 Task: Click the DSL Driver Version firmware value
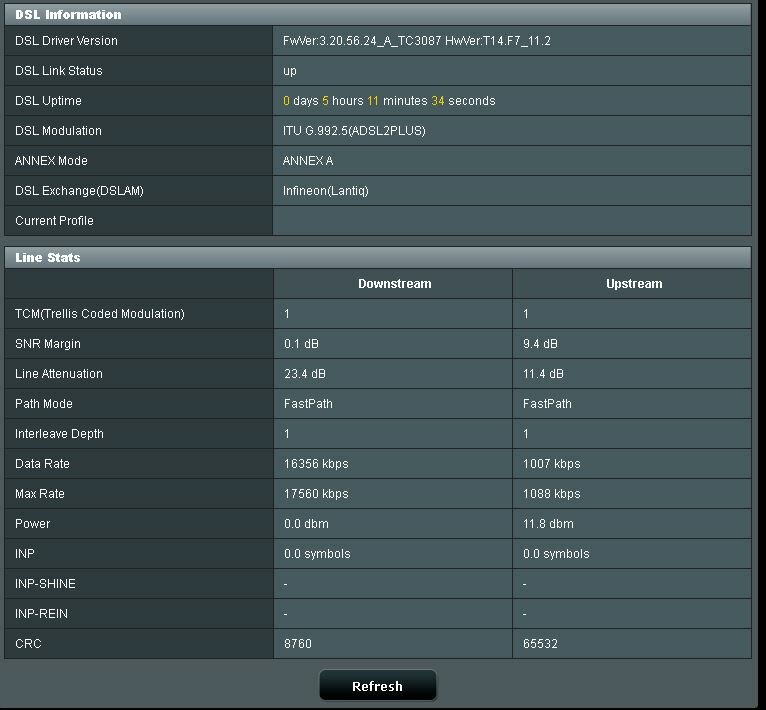click(417, 41)
